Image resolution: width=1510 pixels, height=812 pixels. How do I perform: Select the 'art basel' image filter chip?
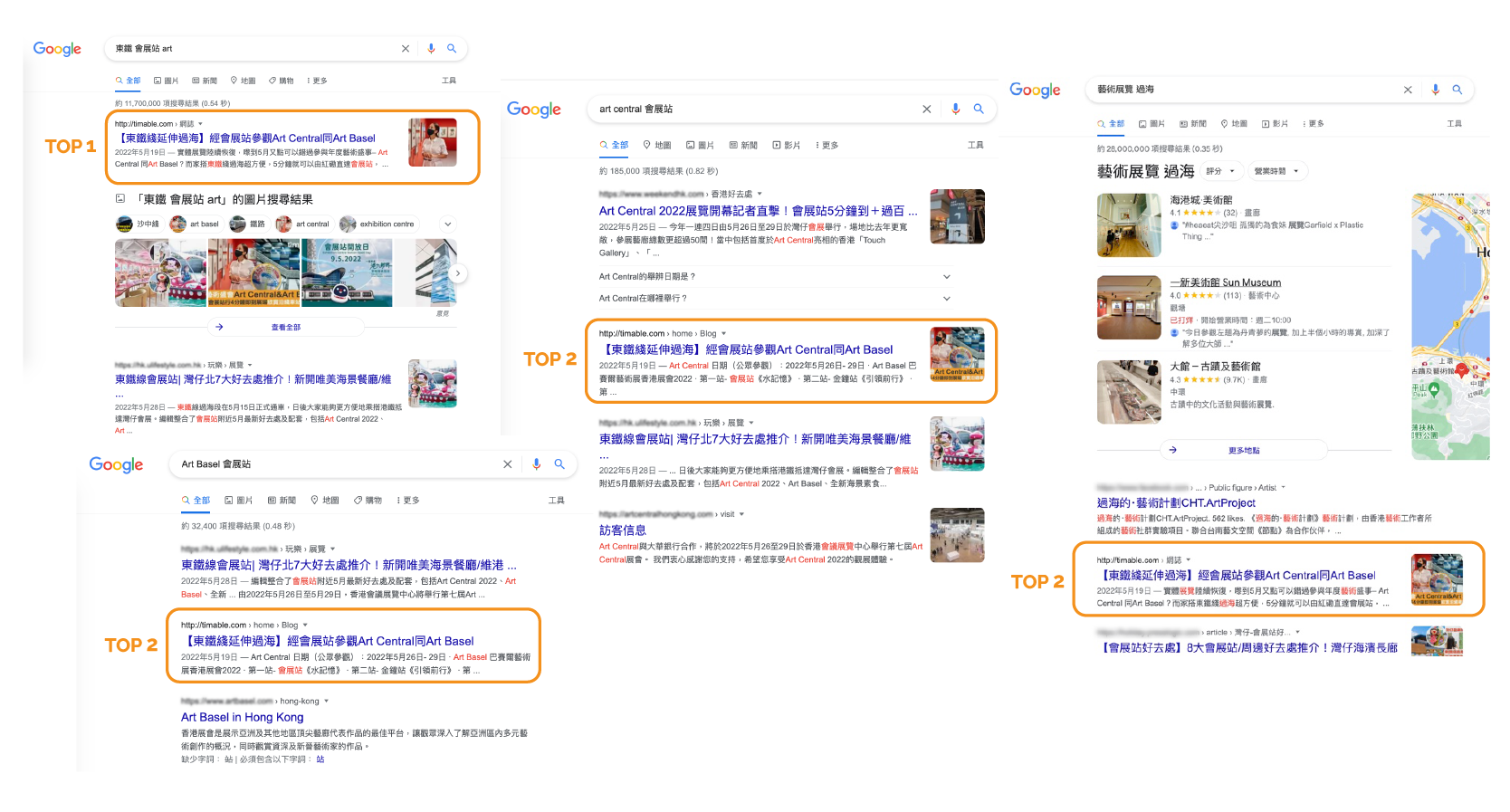196,224
